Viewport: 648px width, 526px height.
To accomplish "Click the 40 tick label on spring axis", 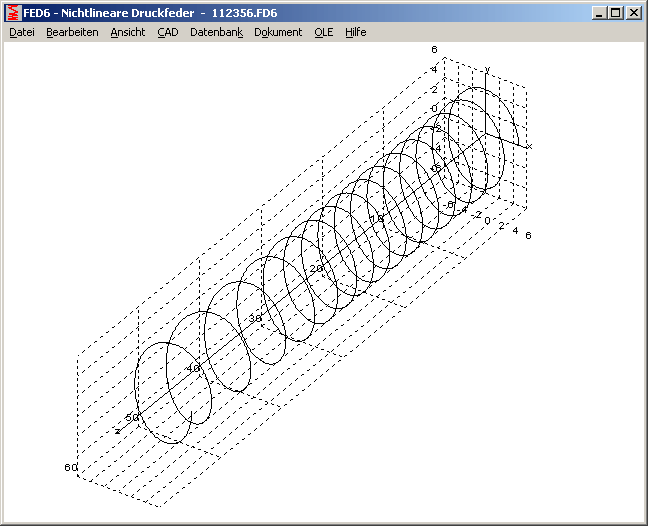I will [x=193, y=368].
